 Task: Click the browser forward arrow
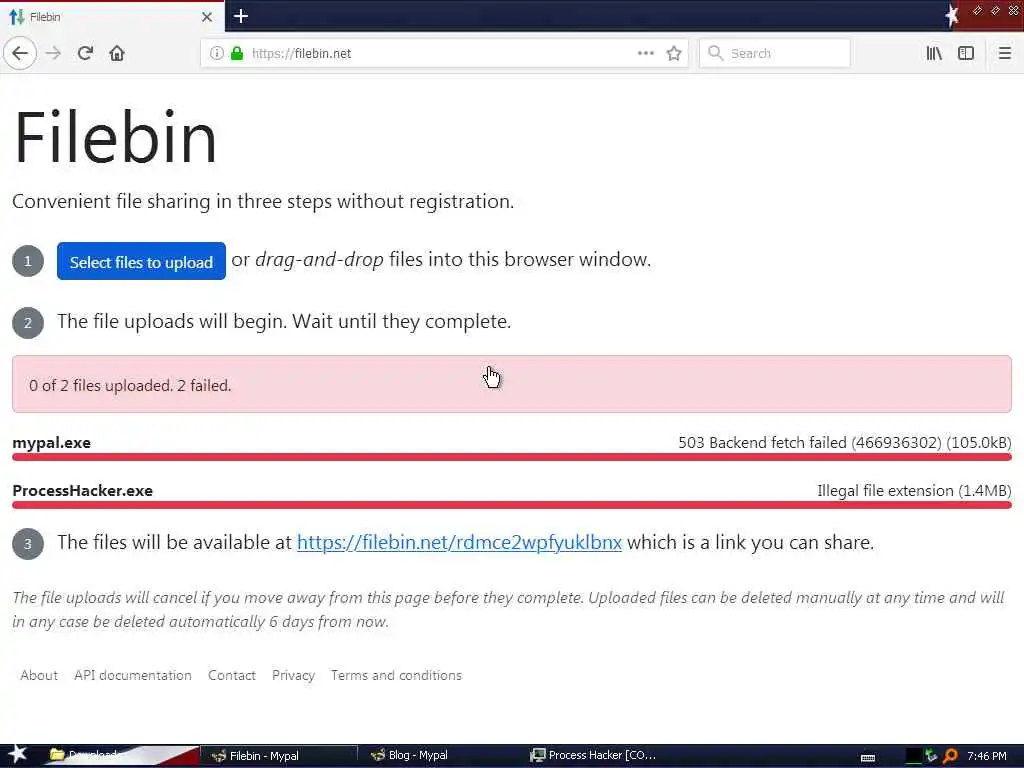pos(54,53)
